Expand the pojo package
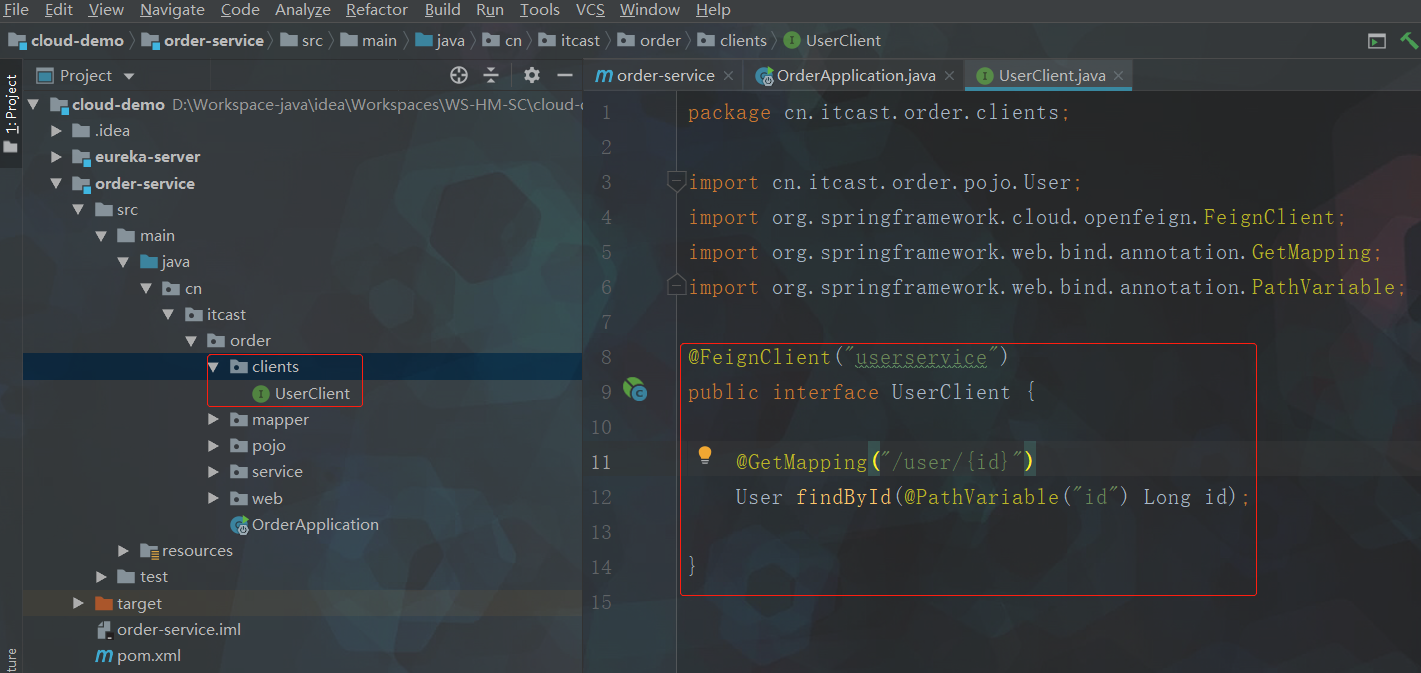Screen dimensions: 1421x673 click(x=213, y=446)
